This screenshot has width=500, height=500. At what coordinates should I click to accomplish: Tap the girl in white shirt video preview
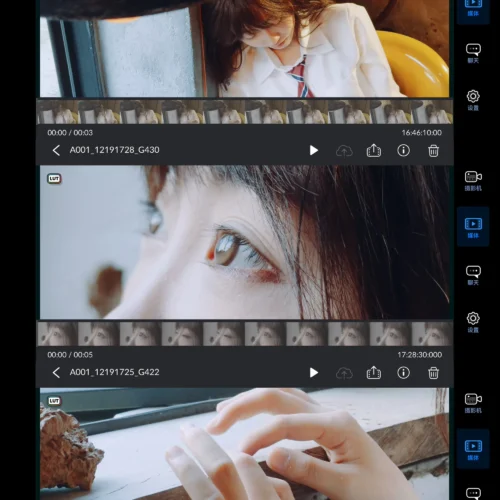point(245,48)
